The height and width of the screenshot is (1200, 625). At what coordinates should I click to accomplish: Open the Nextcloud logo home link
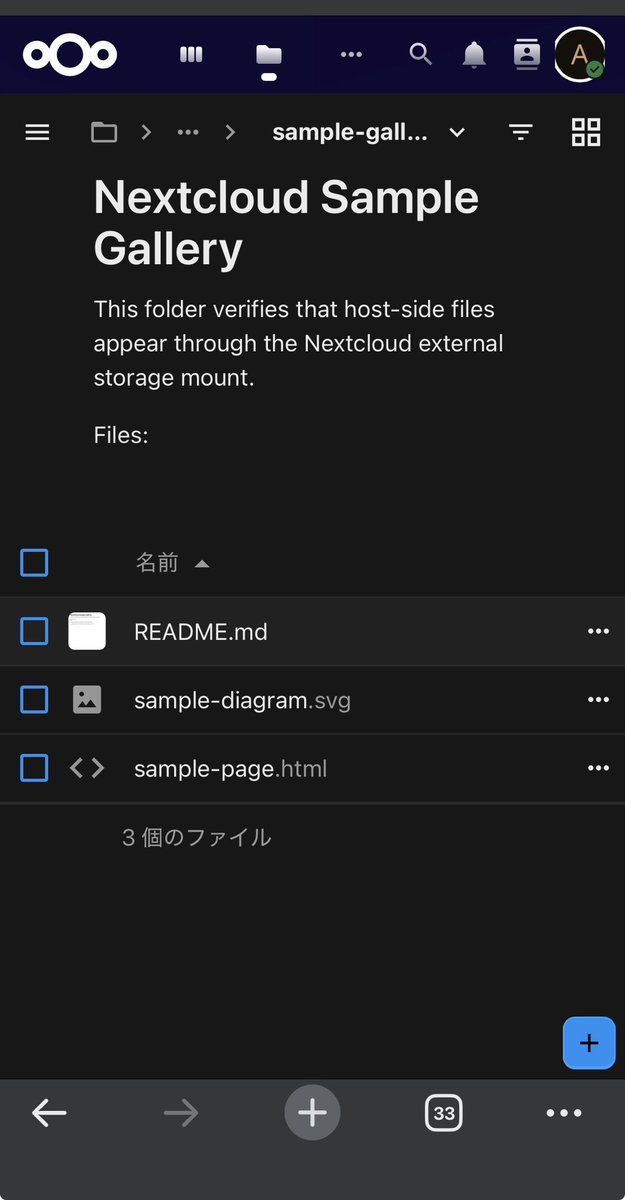click(70, 54)
